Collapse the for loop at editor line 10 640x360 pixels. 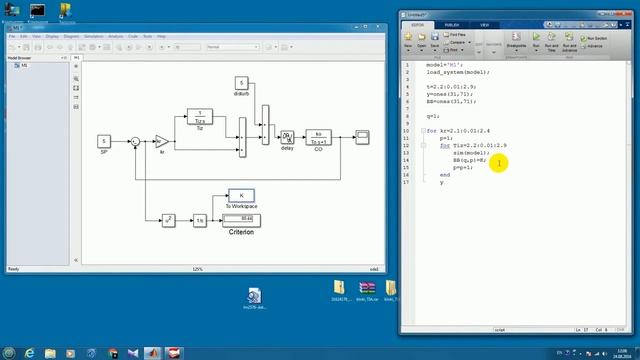coord(423,131)
